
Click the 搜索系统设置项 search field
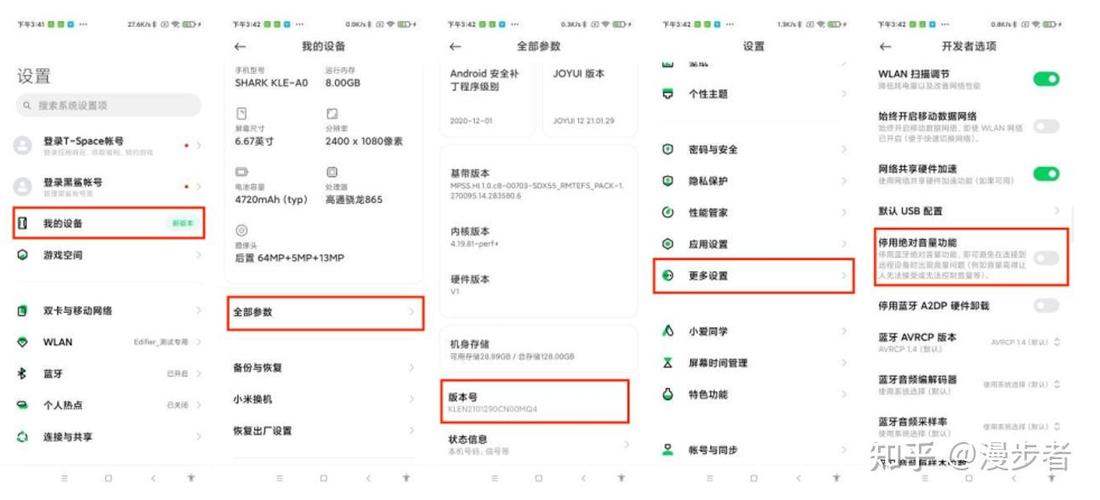pyautogui.click(x=109, y=105)
